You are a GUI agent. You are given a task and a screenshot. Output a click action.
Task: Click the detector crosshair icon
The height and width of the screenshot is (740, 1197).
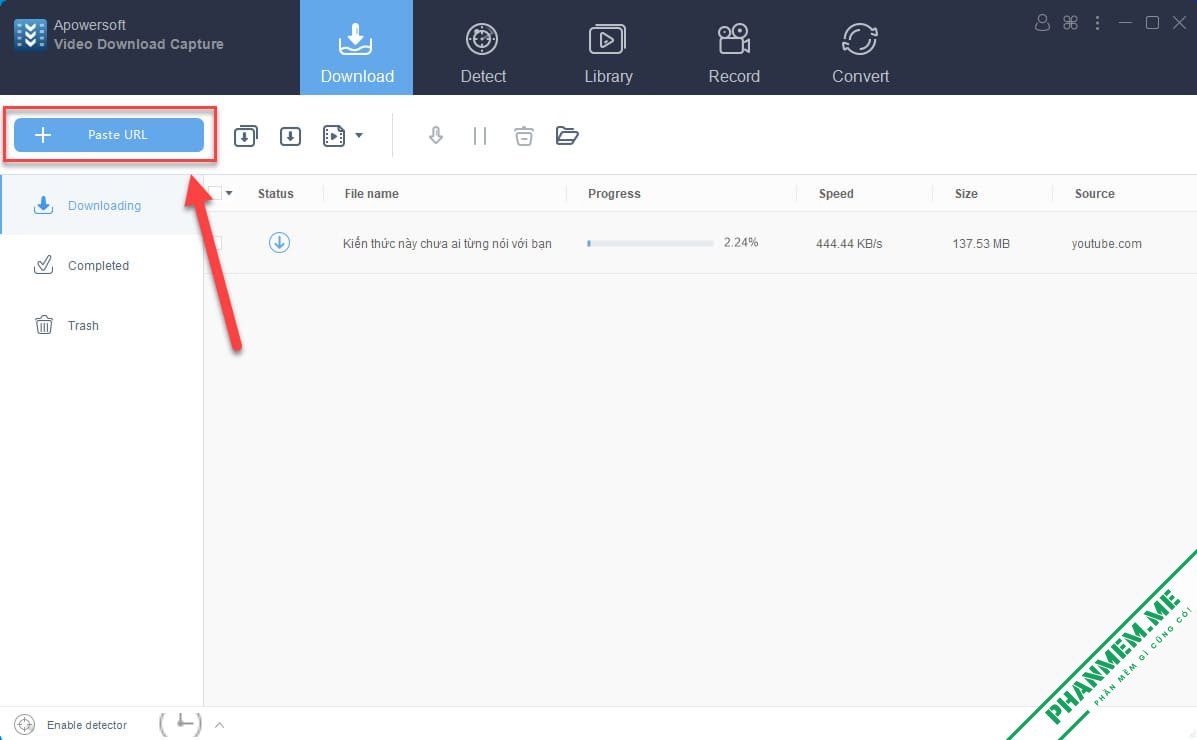click(24, 725)
